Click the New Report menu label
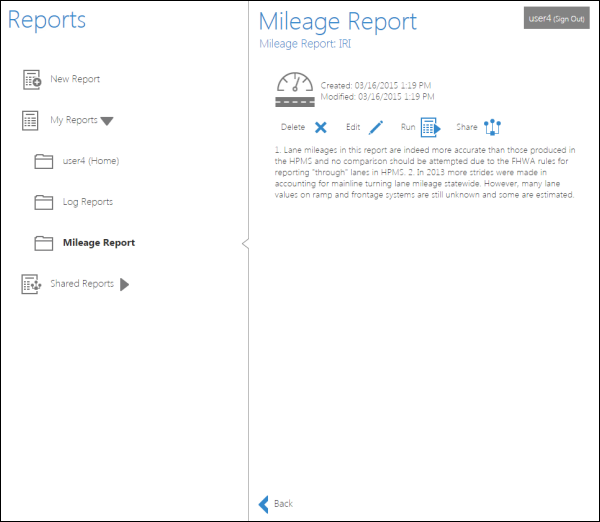The height and width of the screenshot is (522, 600). coord(75,80)
